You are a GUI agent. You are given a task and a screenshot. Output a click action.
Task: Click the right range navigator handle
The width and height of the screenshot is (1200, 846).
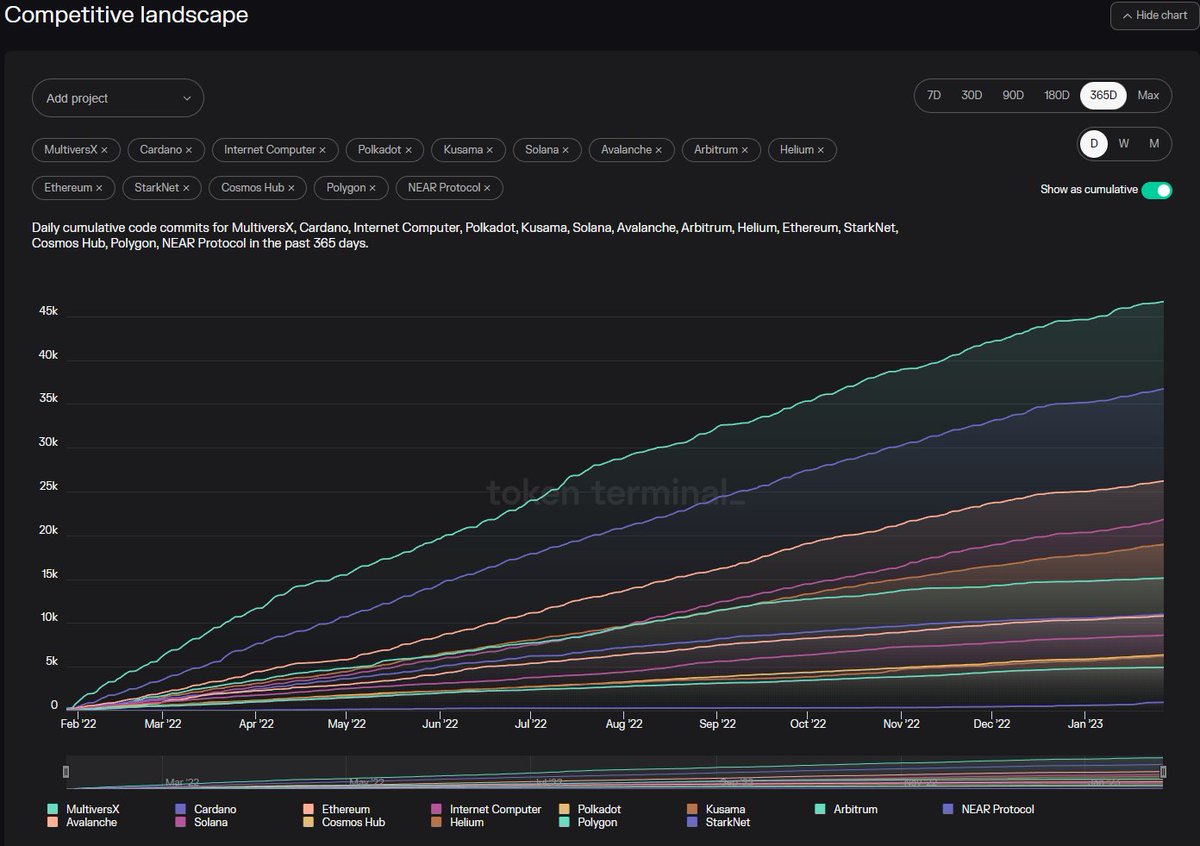pos(1163,772)
